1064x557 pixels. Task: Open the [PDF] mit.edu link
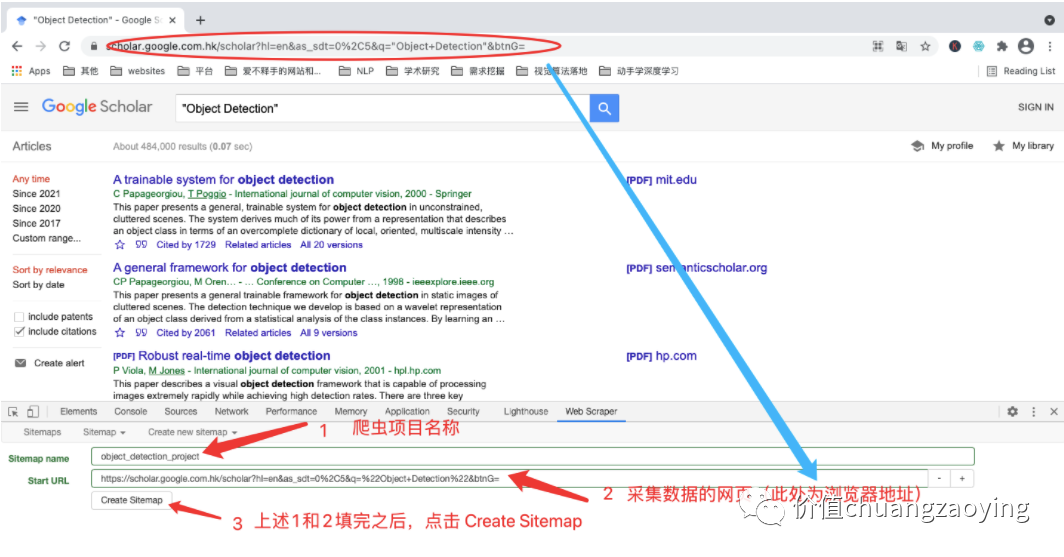click(661, 180)
